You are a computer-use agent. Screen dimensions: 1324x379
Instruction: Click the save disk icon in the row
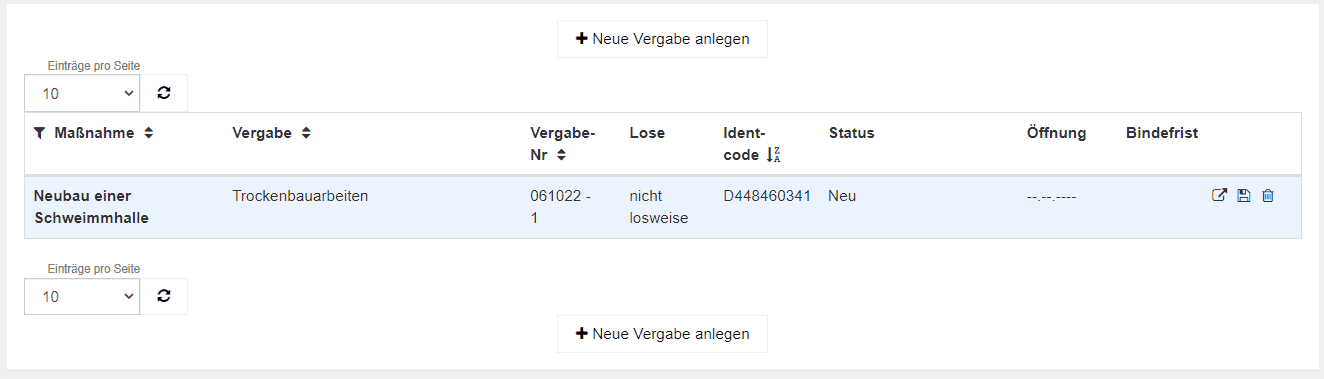(x=1244, y=196)
